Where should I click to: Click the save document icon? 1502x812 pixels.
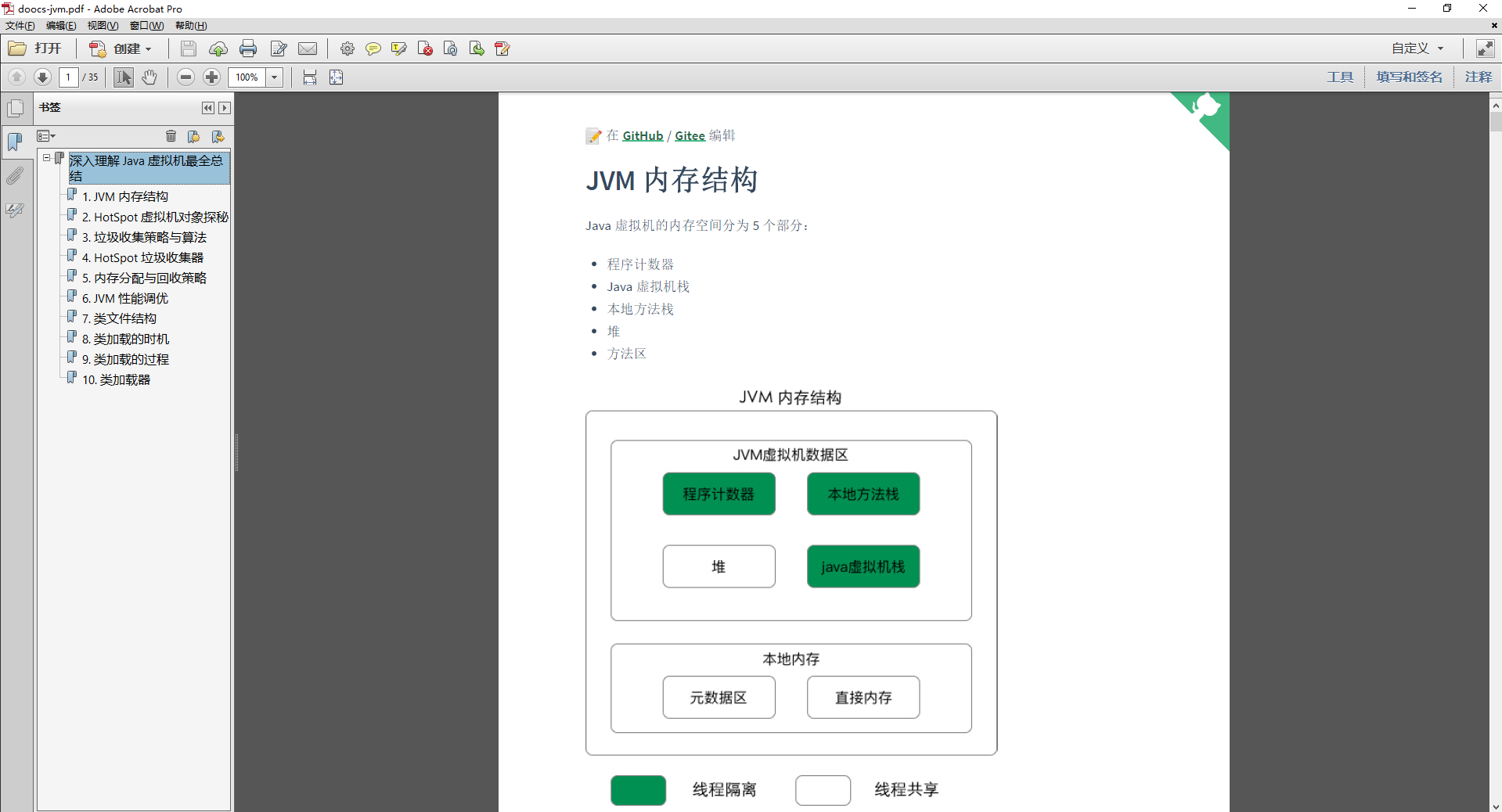[188, 49]
